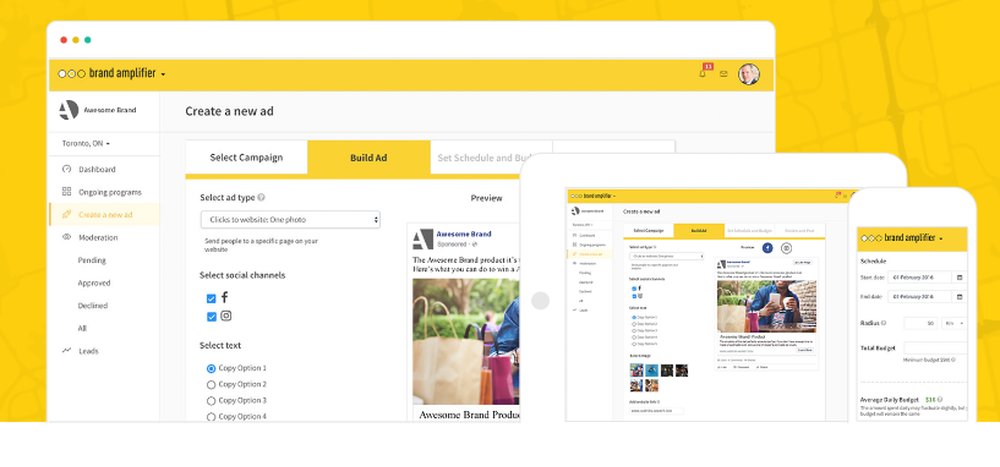Click the Create a new ad rocket icon, desktop sidebar

click(x=66, y=214)
